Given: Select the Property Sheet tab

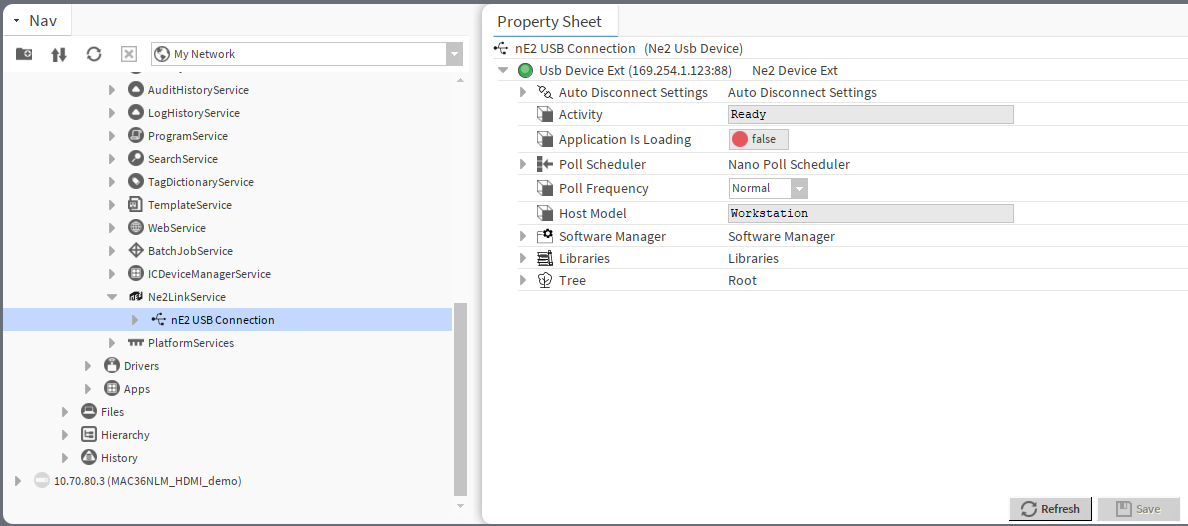Looking at the screenshot, I should [x=549, y=22].
